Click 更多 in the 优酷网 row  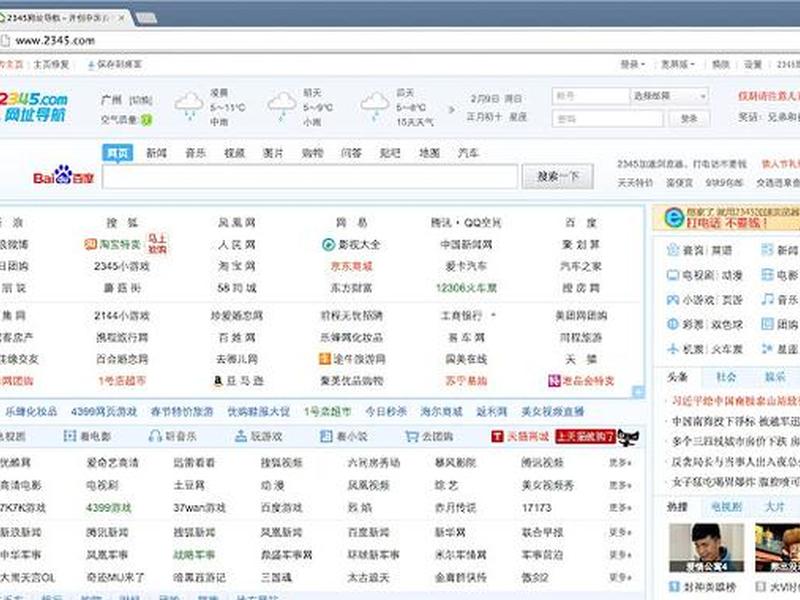point(620,463)
